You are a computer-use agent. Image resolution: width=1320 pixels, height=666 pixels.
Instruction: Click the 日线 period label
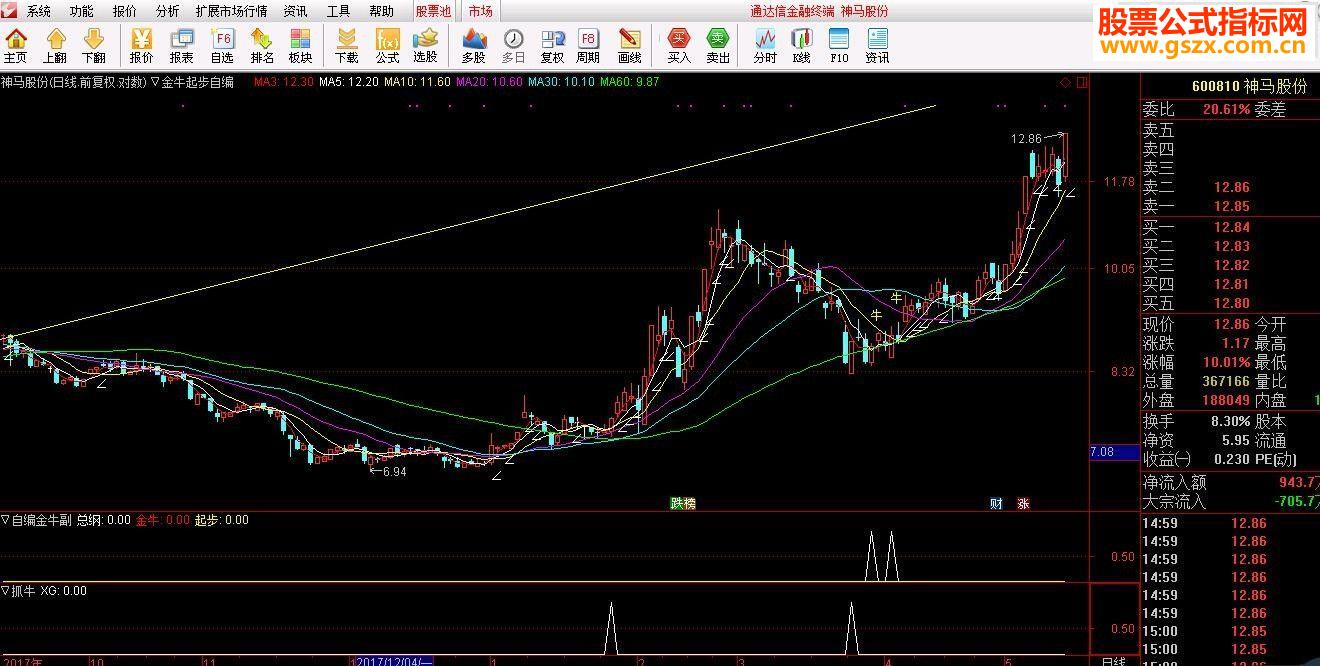(x=1113, y=661)
